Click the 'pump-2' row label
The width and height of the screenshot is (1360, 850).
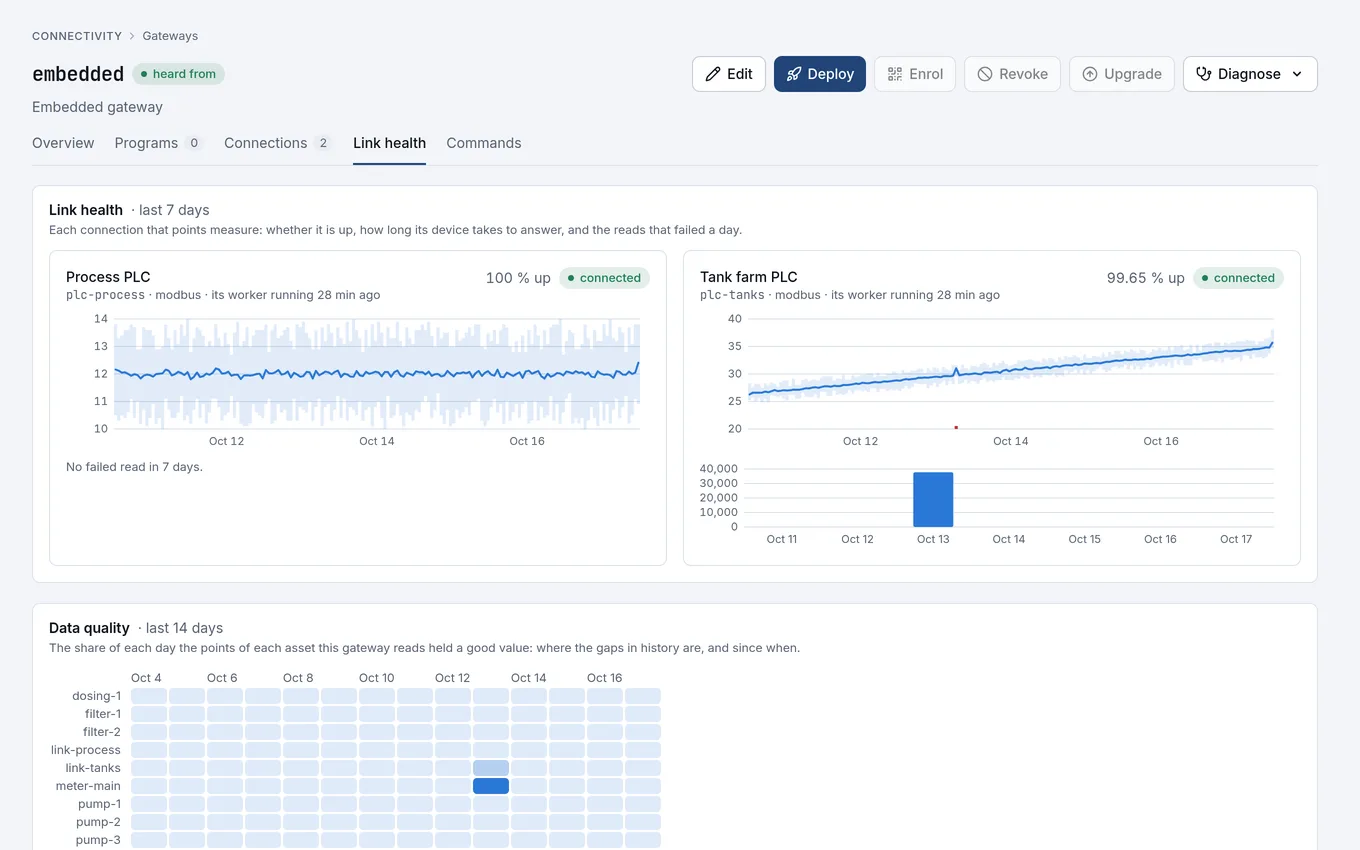point(99,822)
